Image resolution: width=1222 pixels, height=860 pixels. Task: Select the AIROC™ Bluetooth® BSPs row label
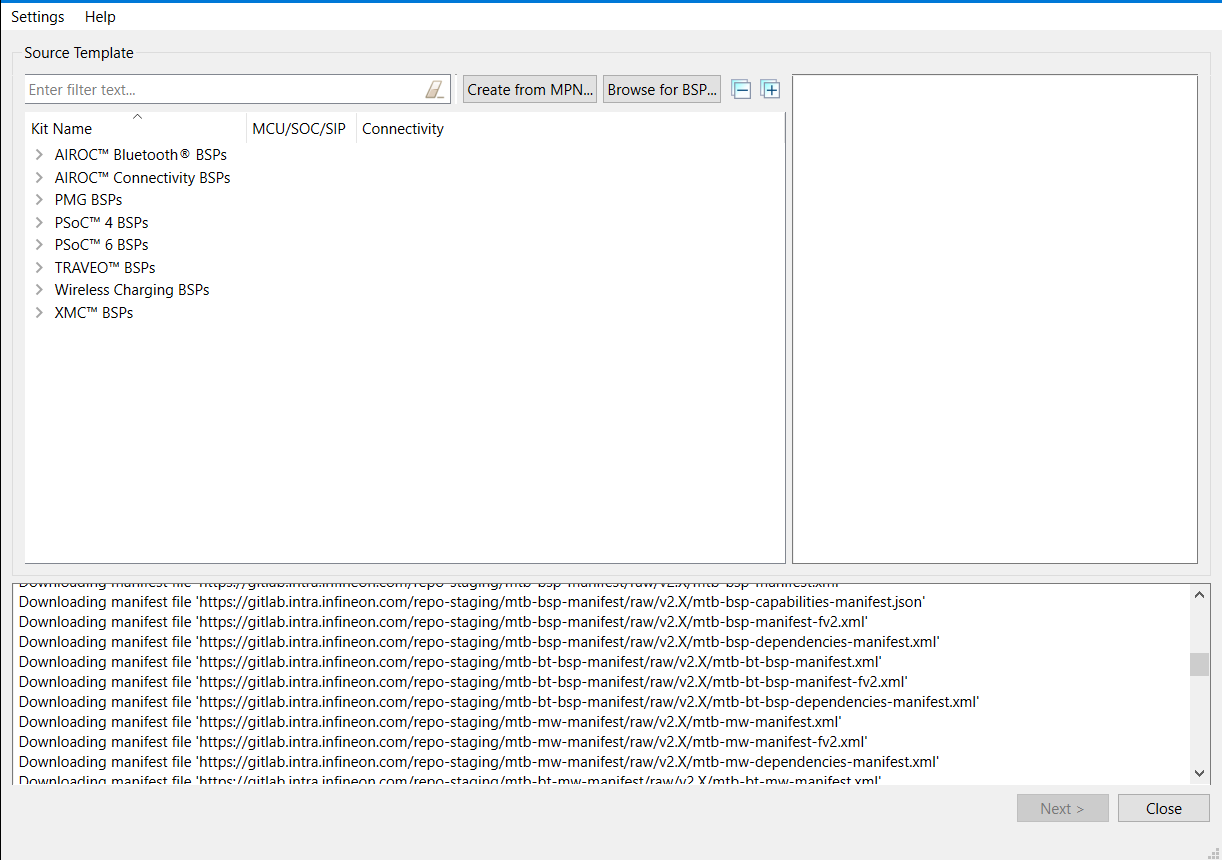pos(141,155)
